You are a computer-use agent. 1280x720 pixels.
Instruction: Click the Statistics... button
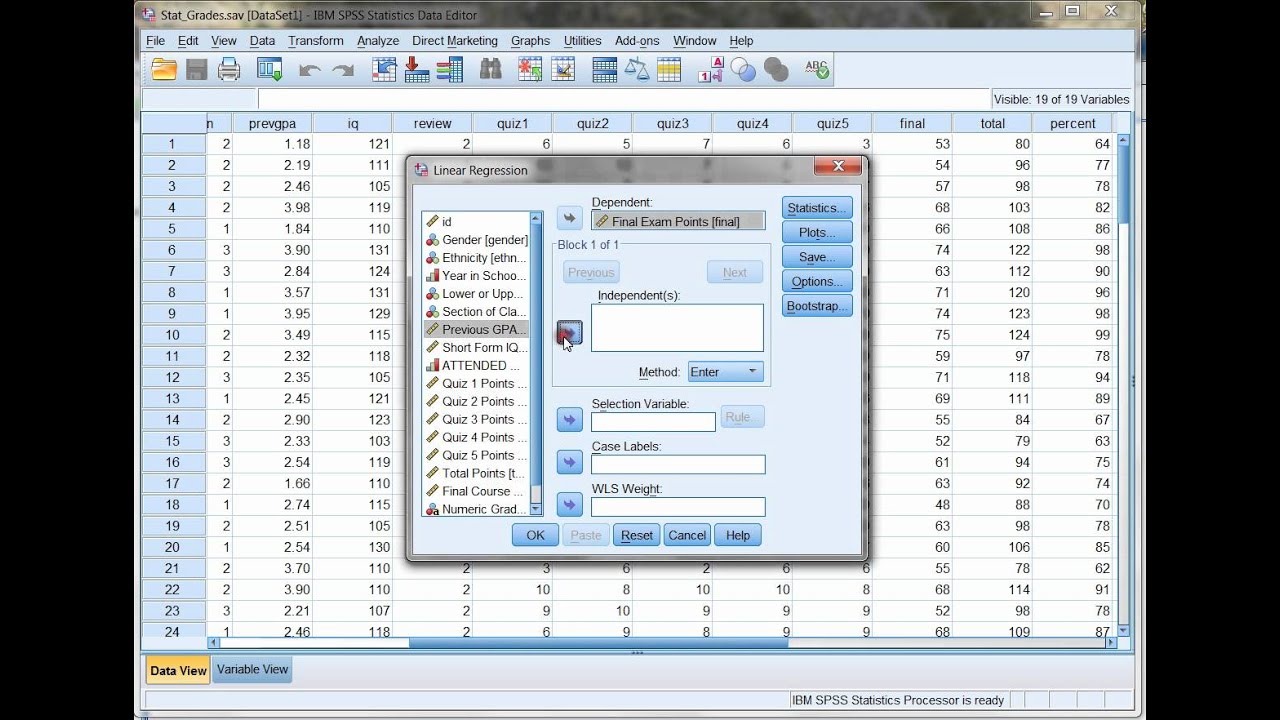817,208
